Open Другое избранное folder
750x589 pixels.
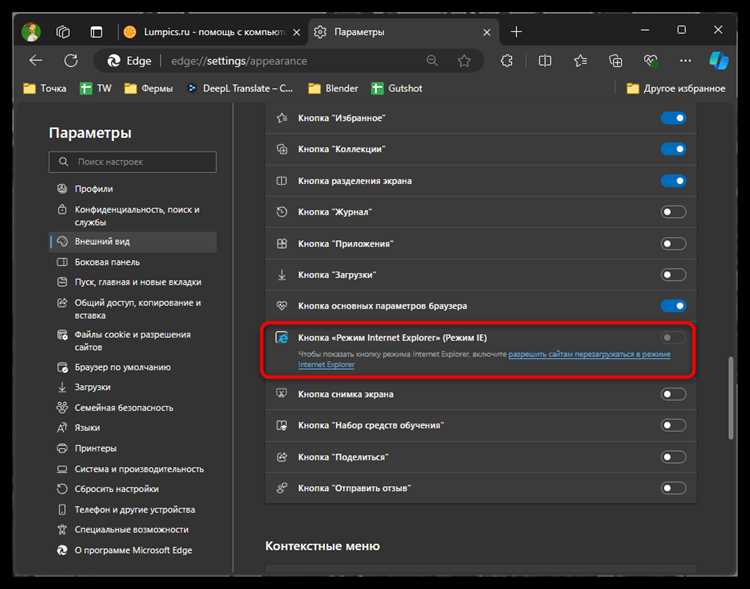point(676,89)
